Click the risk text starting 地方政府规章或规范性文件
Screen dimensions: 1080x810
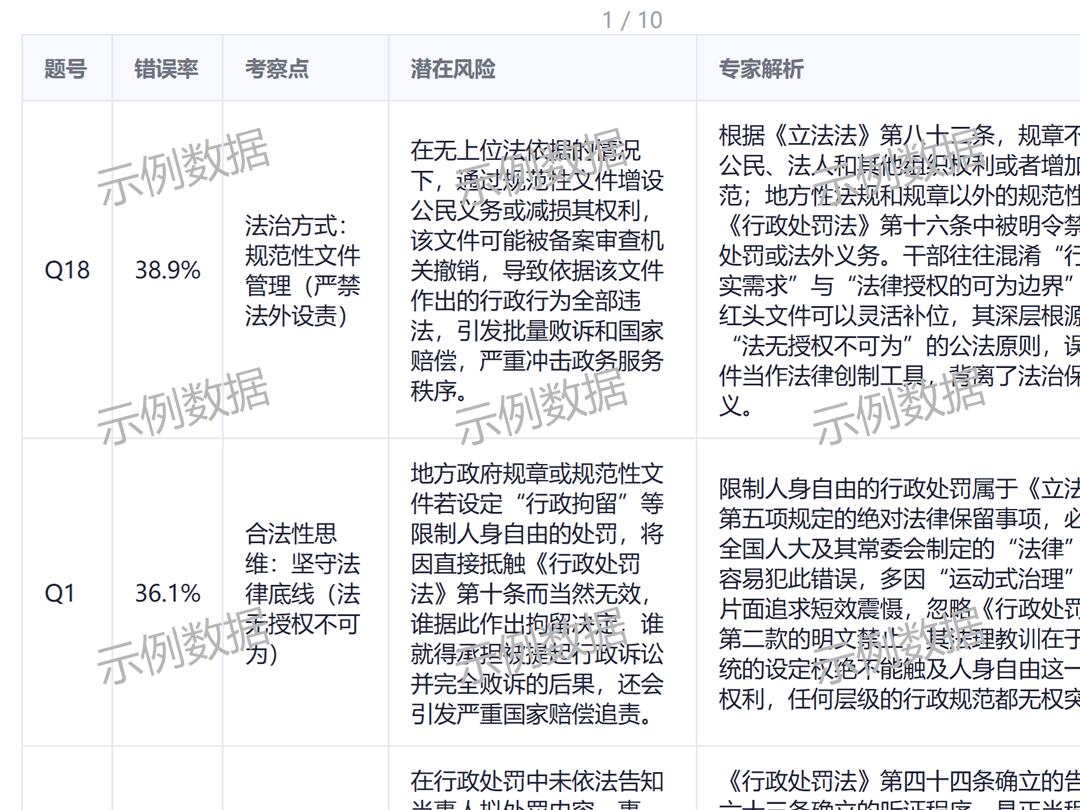click(x=537, y=593)
